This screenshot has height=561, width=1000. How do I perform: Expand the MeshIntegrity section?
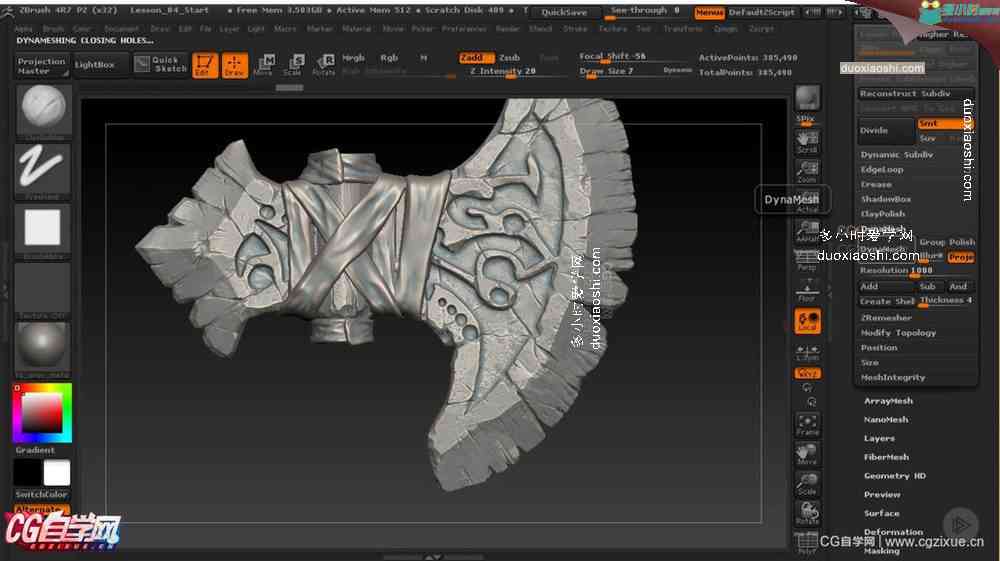[893, 377]
